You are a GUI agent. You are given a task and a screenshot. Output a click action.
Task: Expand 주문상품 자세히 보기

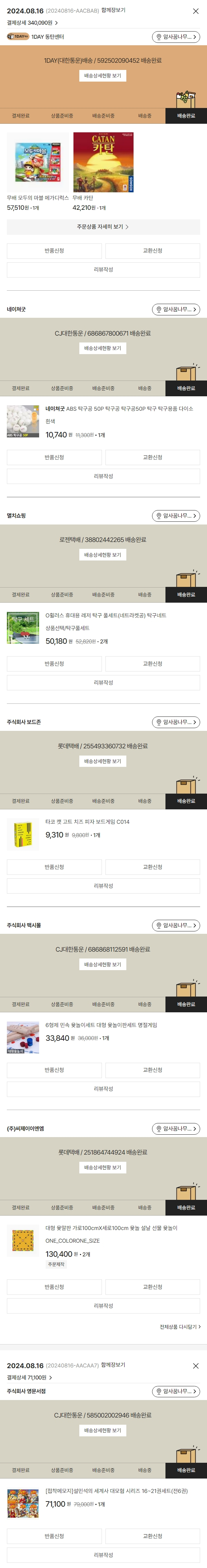click(x=103, y=227)
